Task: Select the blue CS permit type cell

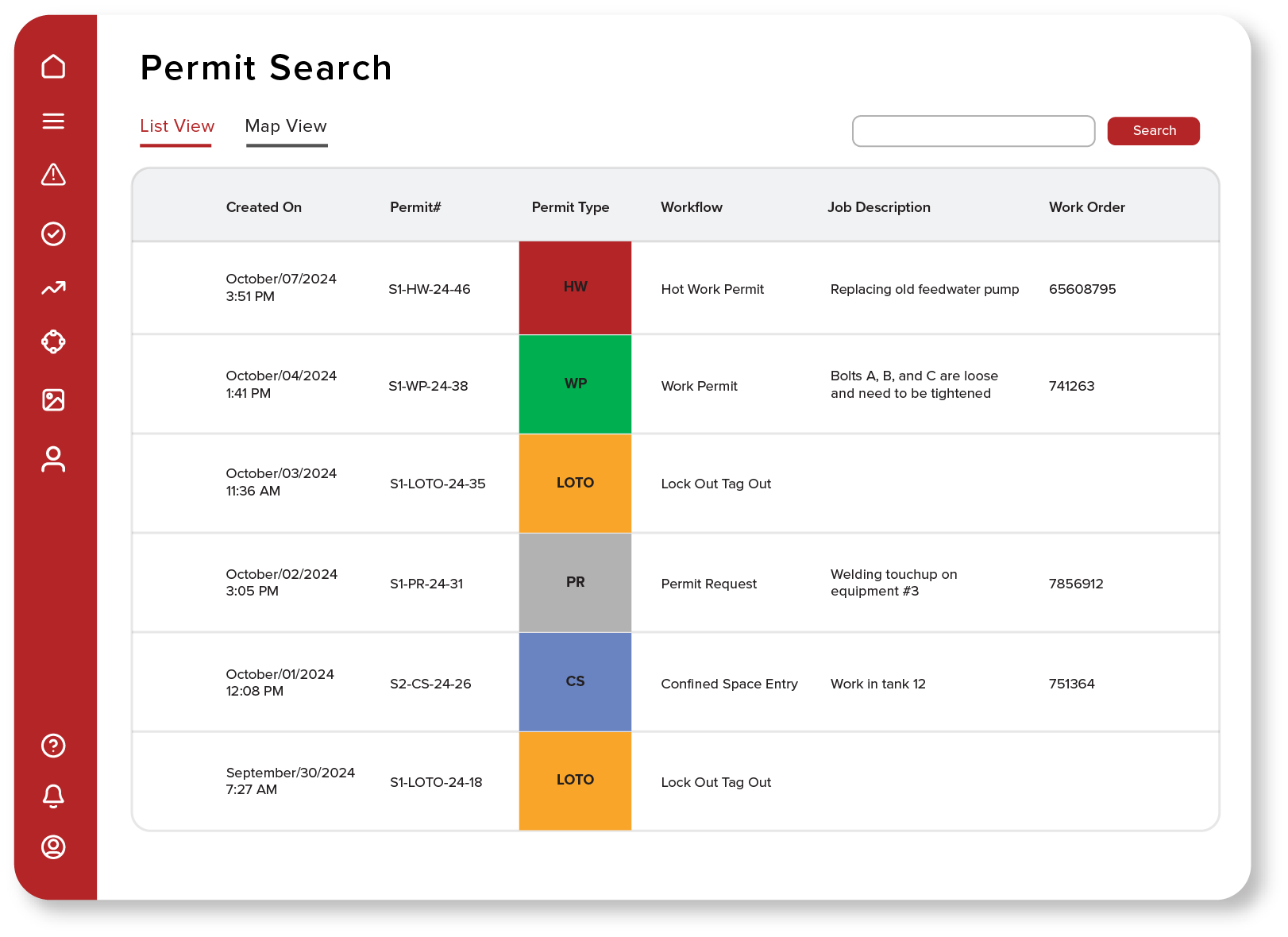Action: (575, 681)
